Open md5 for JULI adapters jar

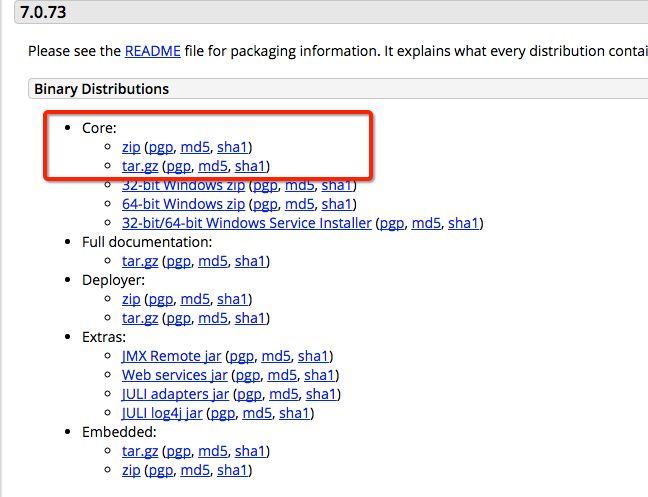[x=284, y=394]
